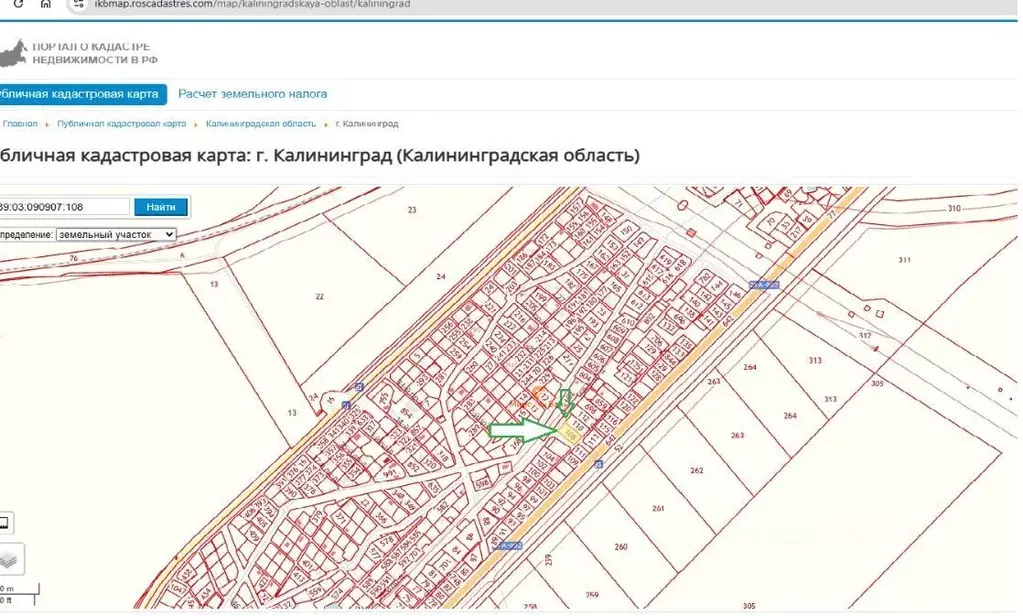Screen dimensions: 1023x616
Task: Click the г. Калининград breadcrumb
Action: [368, 124]
